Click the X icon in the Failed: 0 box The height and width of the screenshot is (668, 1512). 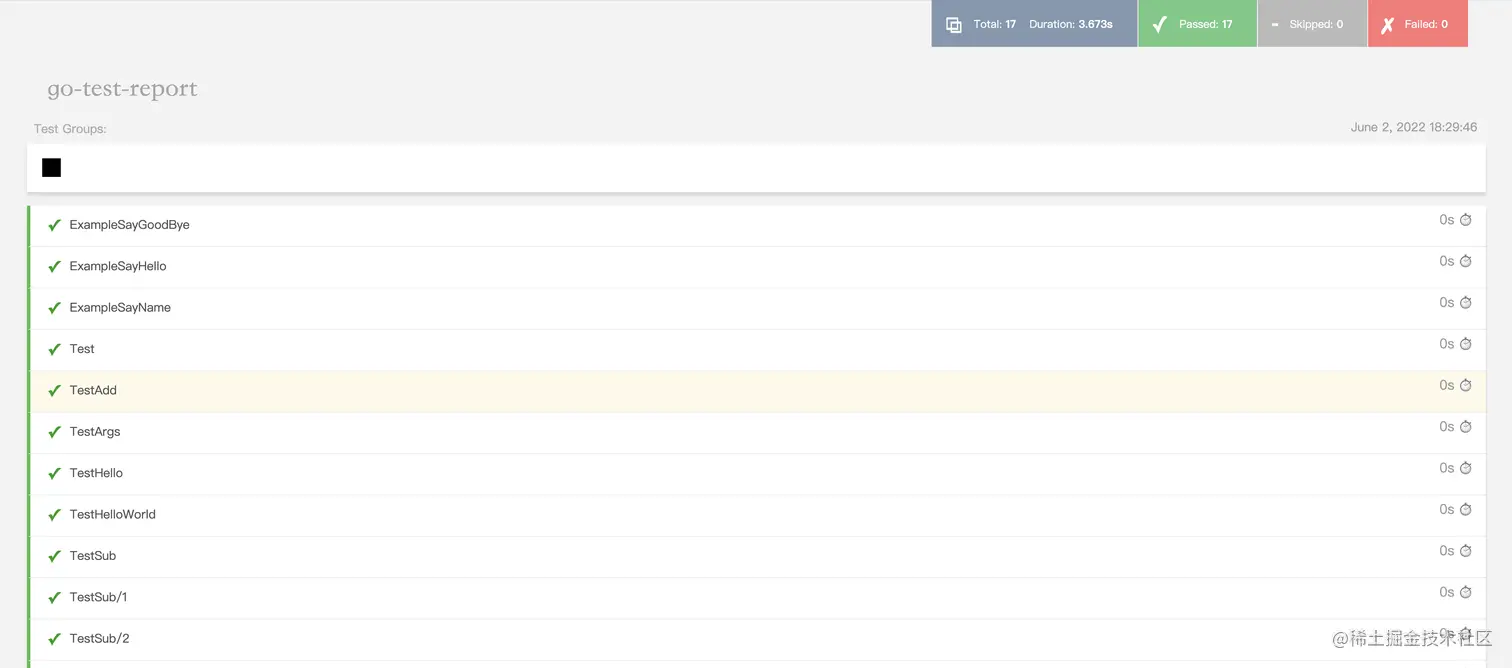pos(1387,24)
